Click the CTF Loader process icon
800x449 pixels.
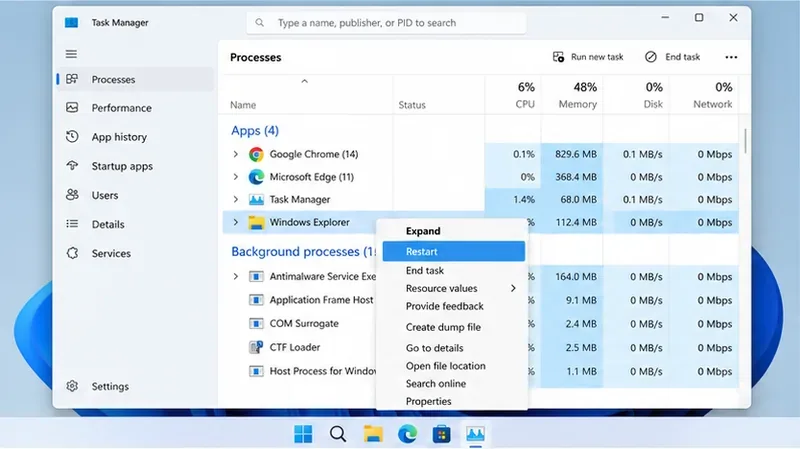pyautogui.click(x=256, y=347)
